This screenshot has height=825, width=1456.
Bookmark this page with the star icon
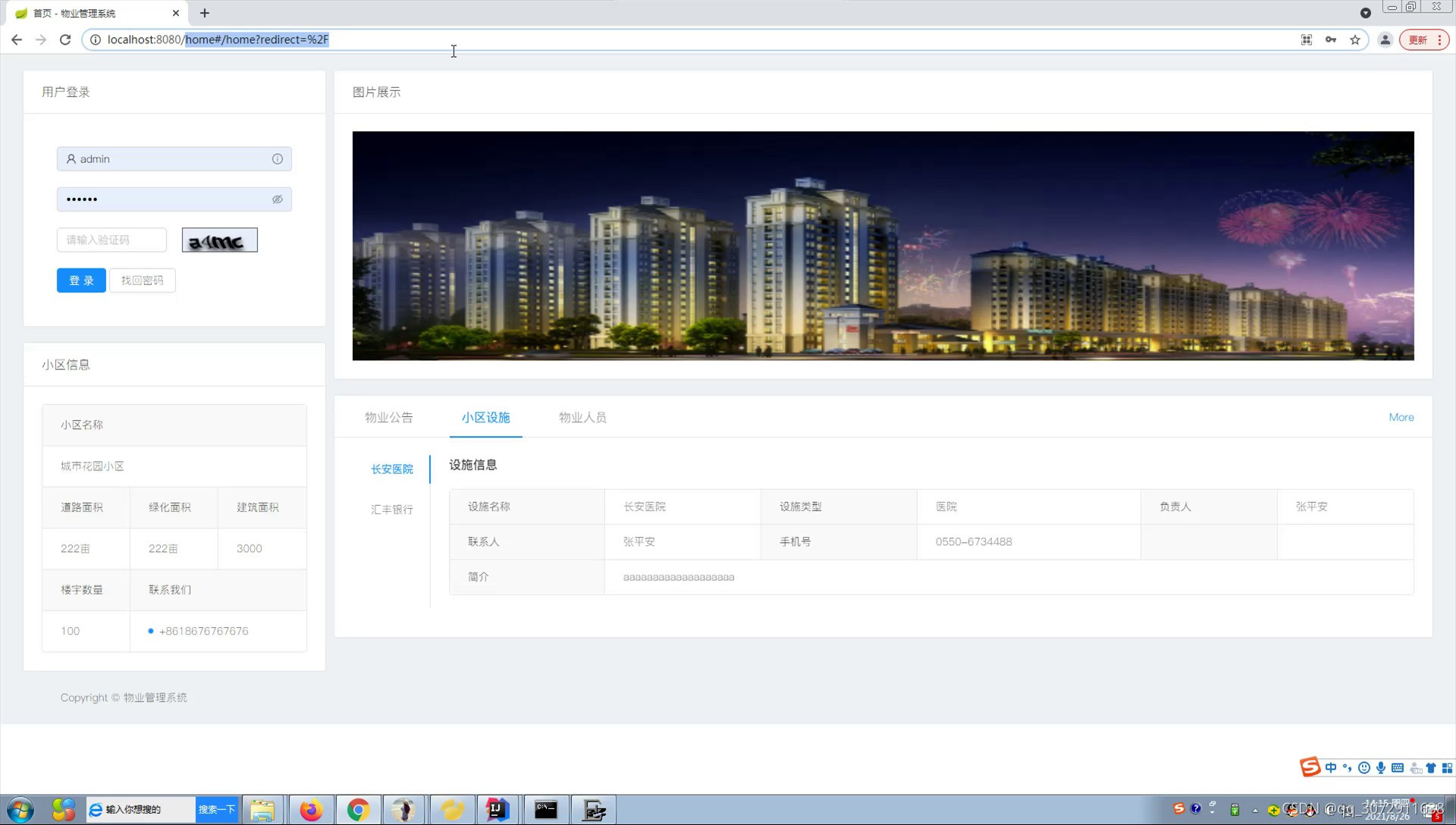[x=1355, y=39]
